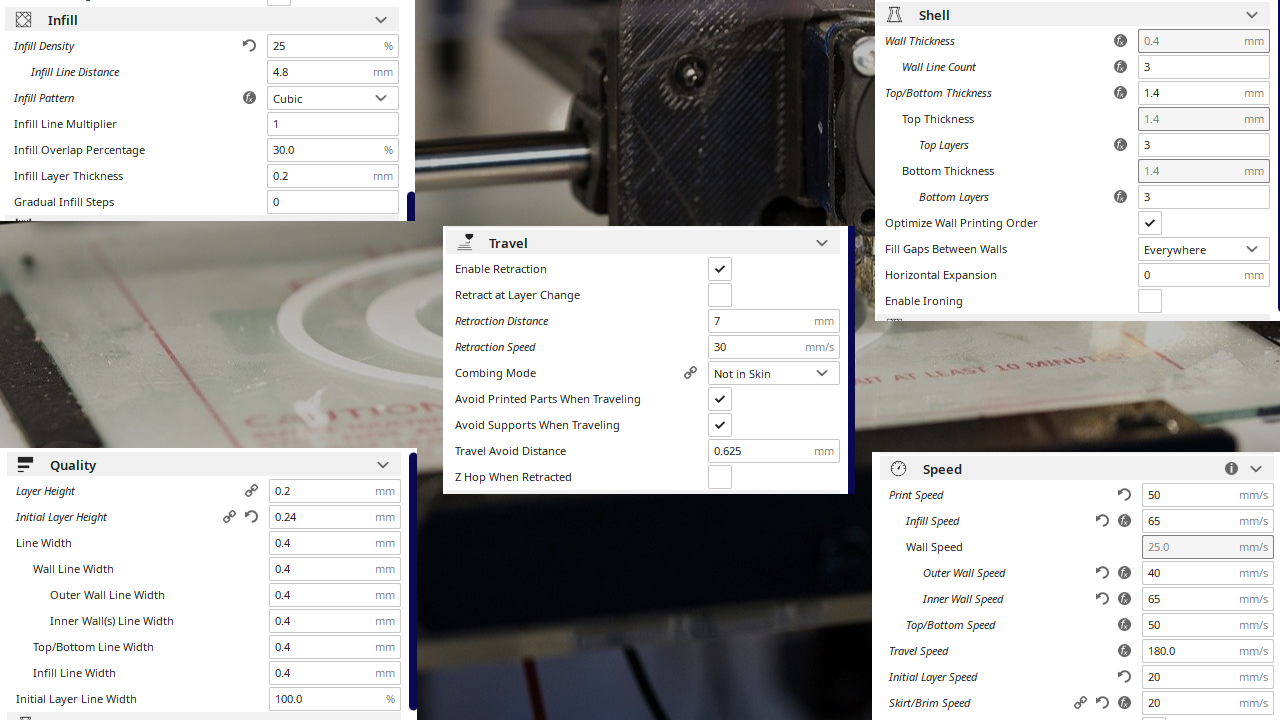Collapse the Travel settings section
The width and height of the screenshot is (1280, 720).
[822, 243]
